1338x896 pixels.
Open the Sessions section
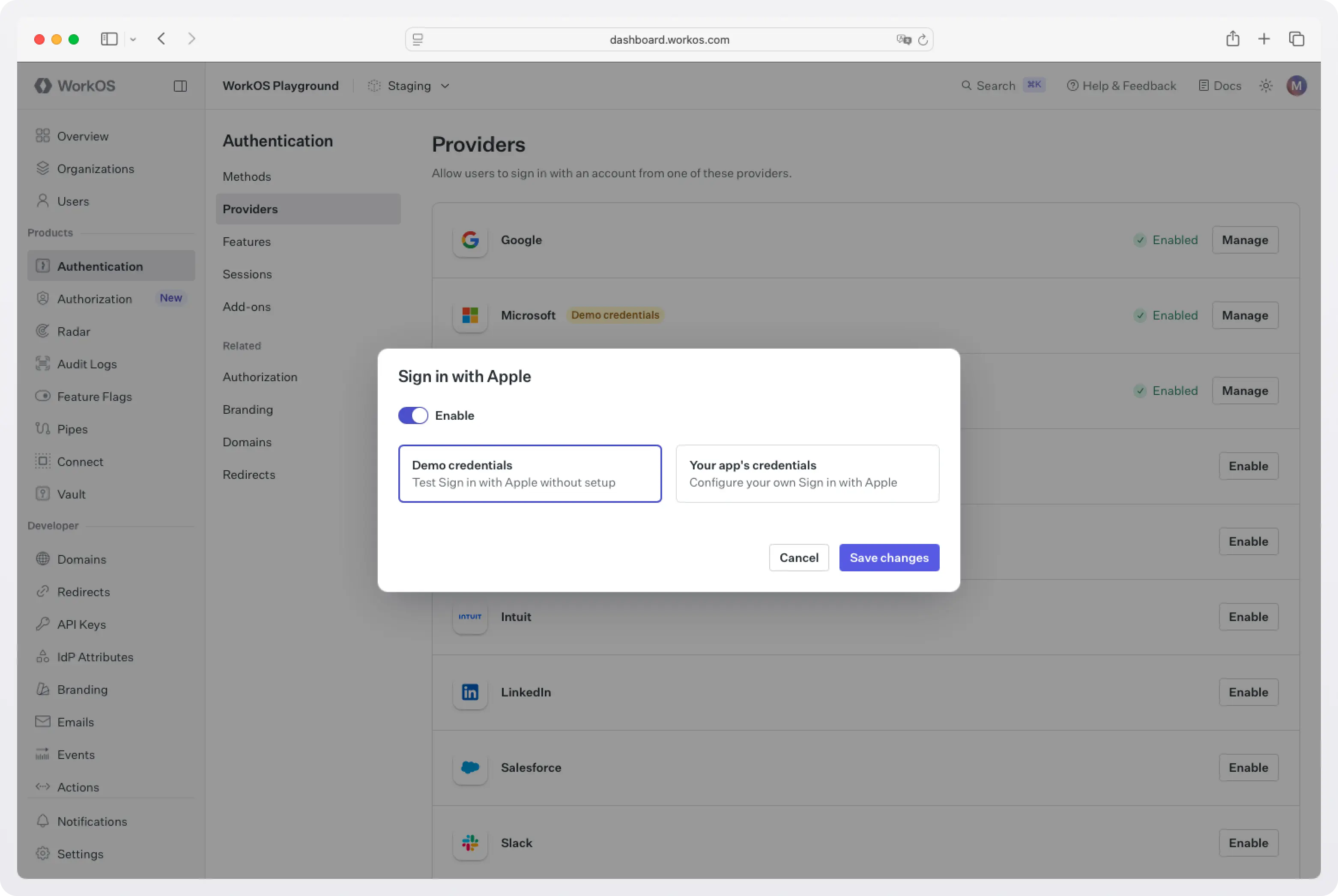point(248,274)
